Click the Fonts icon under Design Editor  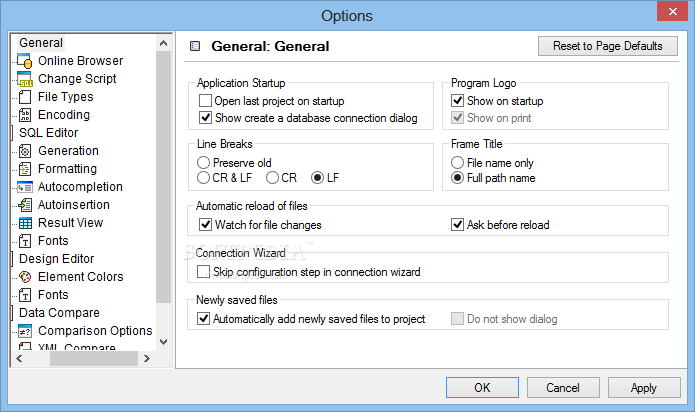click(x=25, y=295)
